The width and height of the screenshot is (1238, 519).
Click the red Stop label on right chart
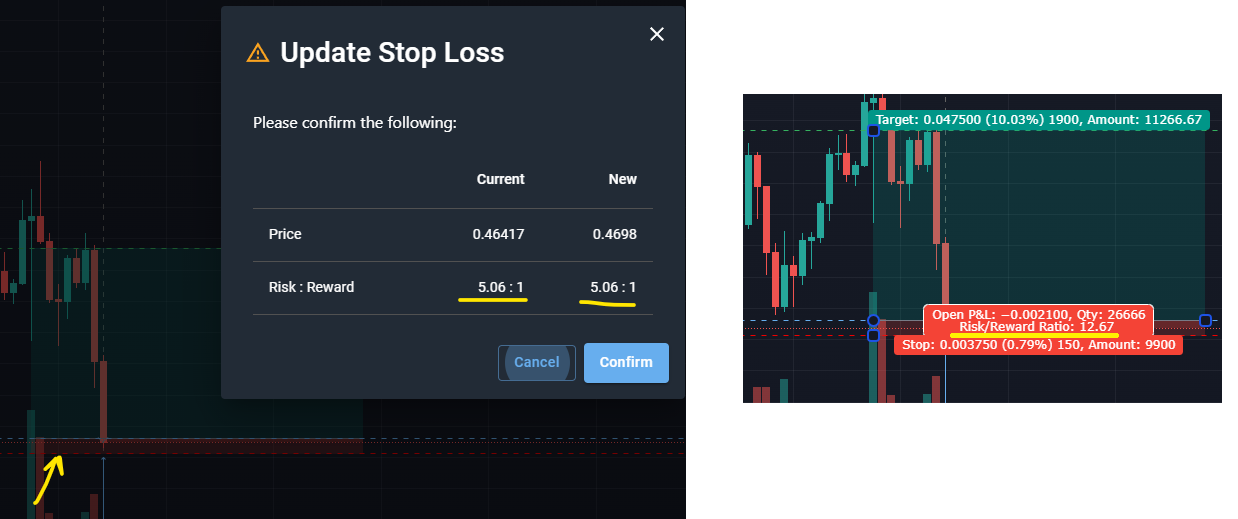coord(1039,344)
